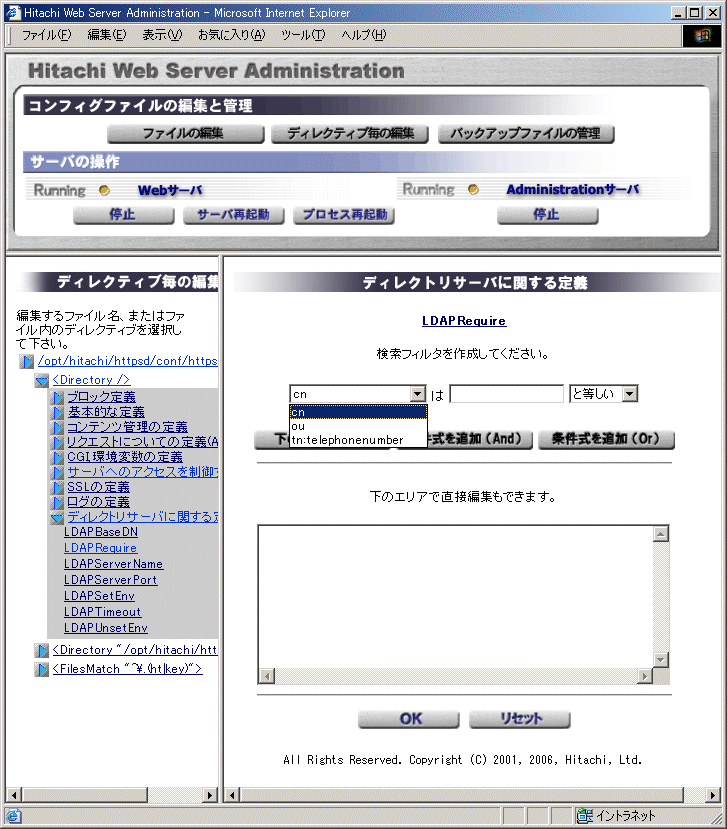Open the LDAPRequire heading link
Screen dimensions: 727x829
tap(464, 321)
